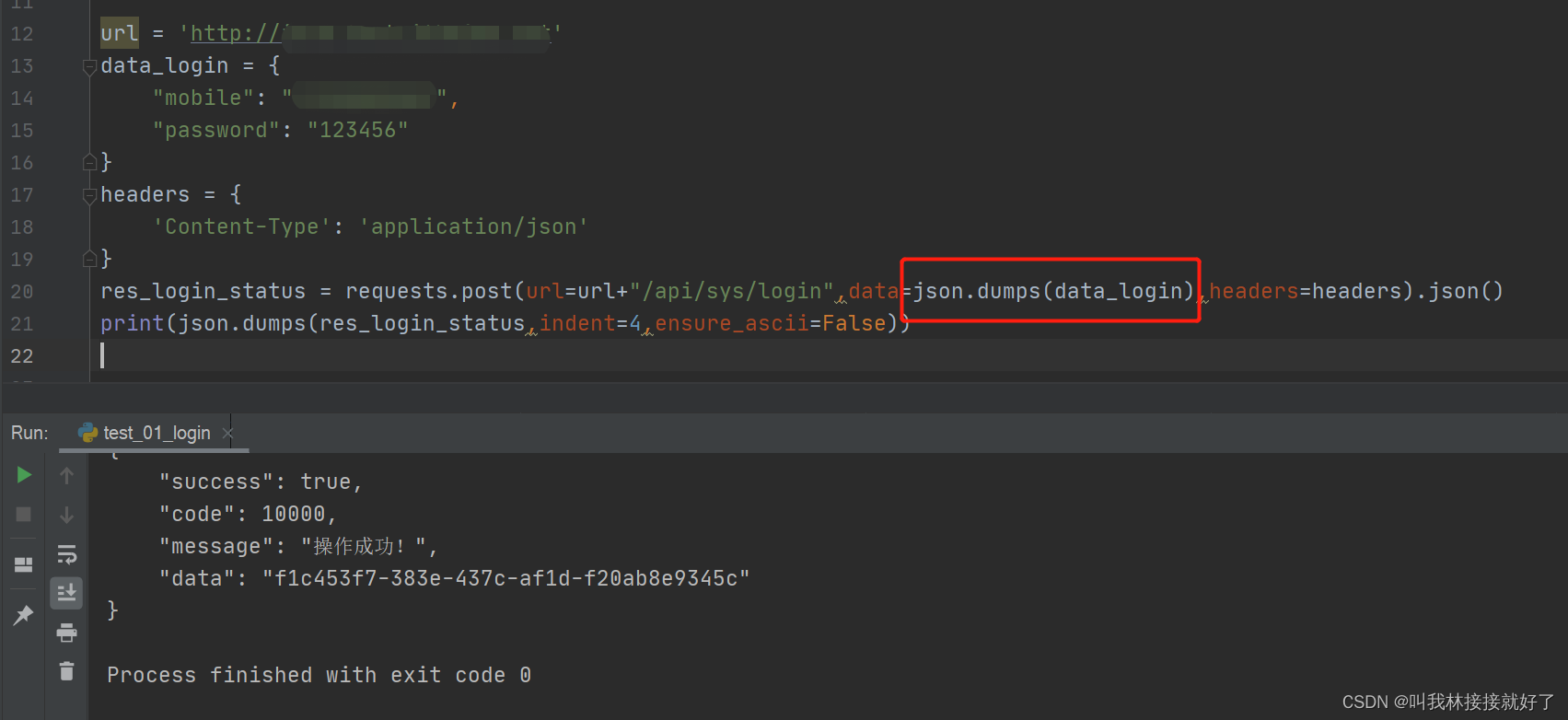
Task: Click 'ensure_ascii=False' argument on line 21
Action: point(771,323)
